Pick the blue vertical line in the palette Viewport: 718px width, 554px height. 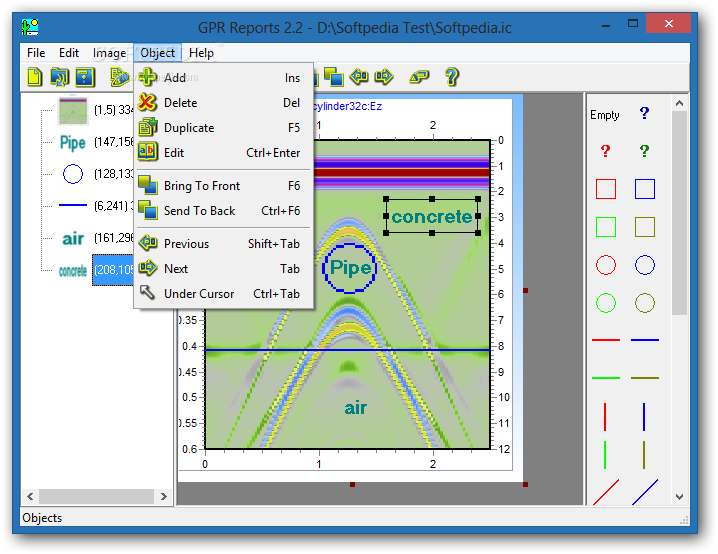pyautogui.click(x=644, y=417)
